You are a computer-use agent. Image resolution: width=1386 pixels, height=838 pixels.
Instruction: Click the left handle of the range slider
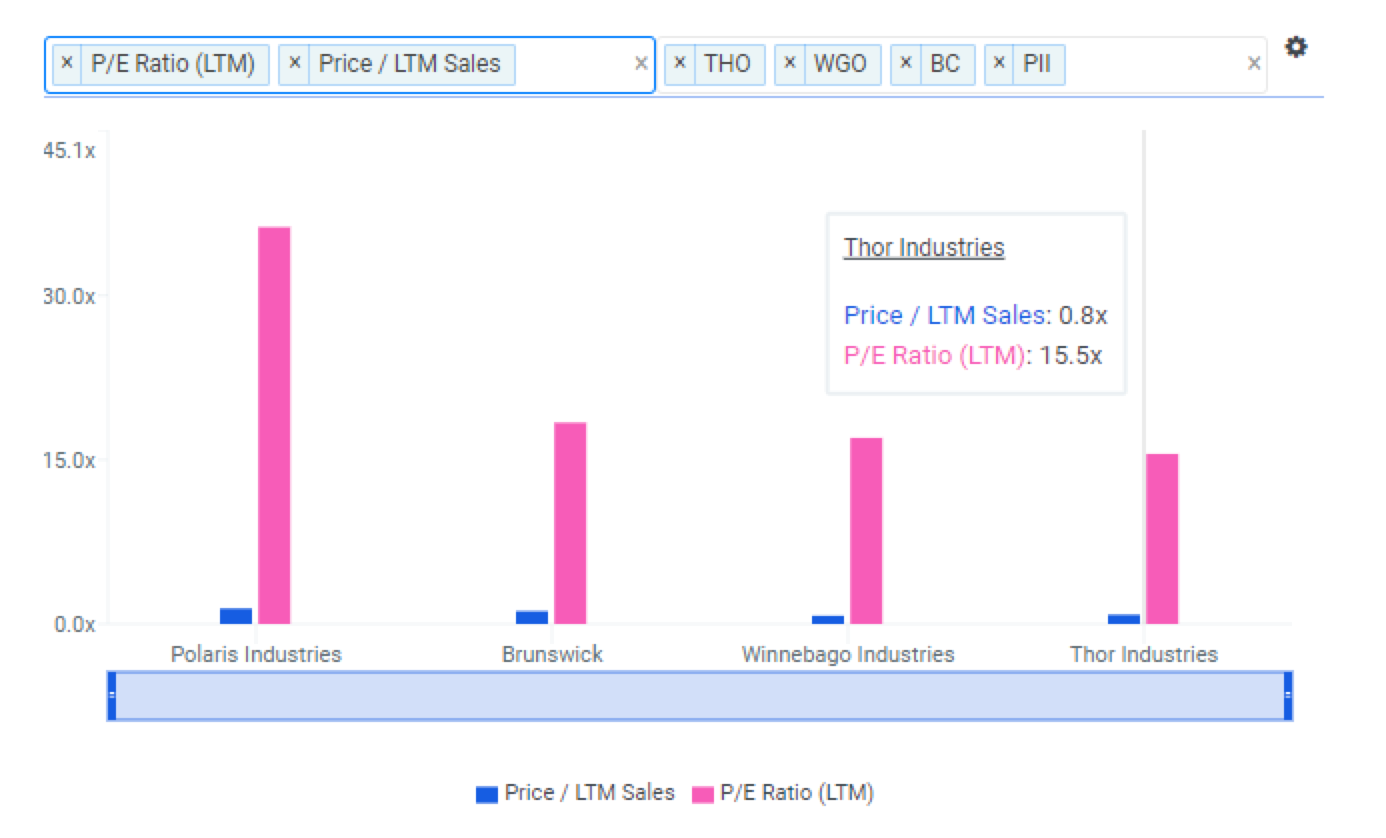(112, 695)
